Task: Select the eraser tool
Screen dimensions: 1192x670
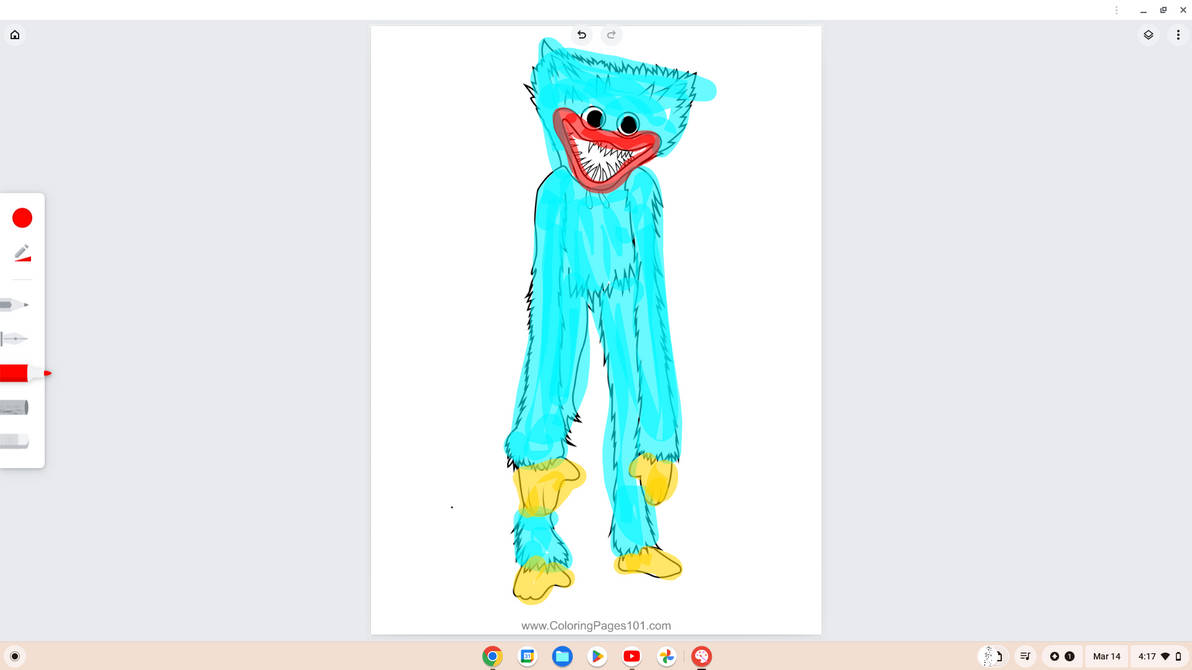Action: (x=14, y=441)
